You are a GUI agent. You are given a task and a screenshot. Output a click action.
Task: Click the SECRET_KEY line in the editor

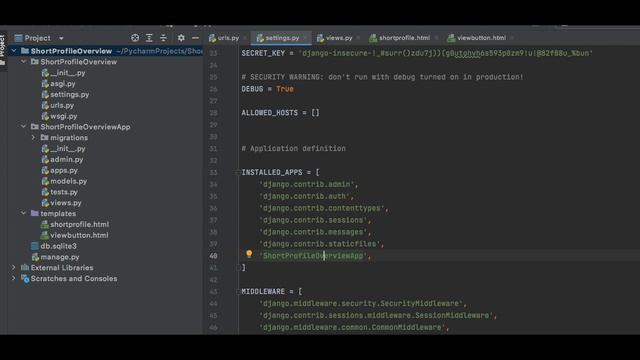(x=417, y=53)
